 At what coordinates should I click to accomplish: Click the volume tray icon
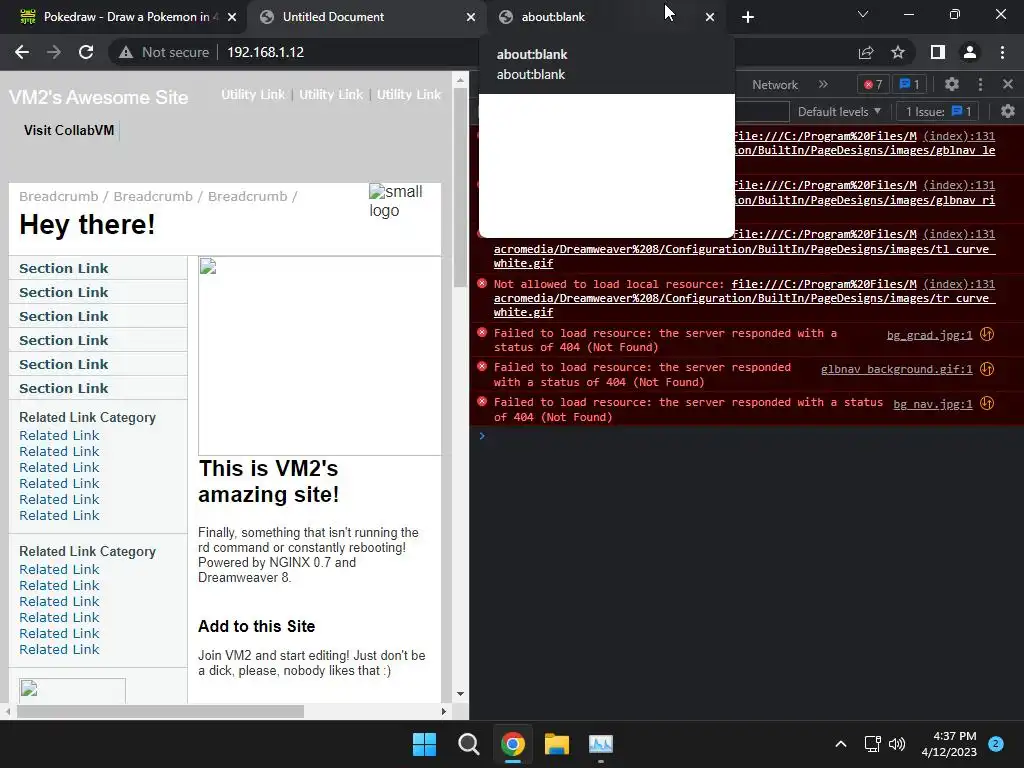tap(897, 744)
